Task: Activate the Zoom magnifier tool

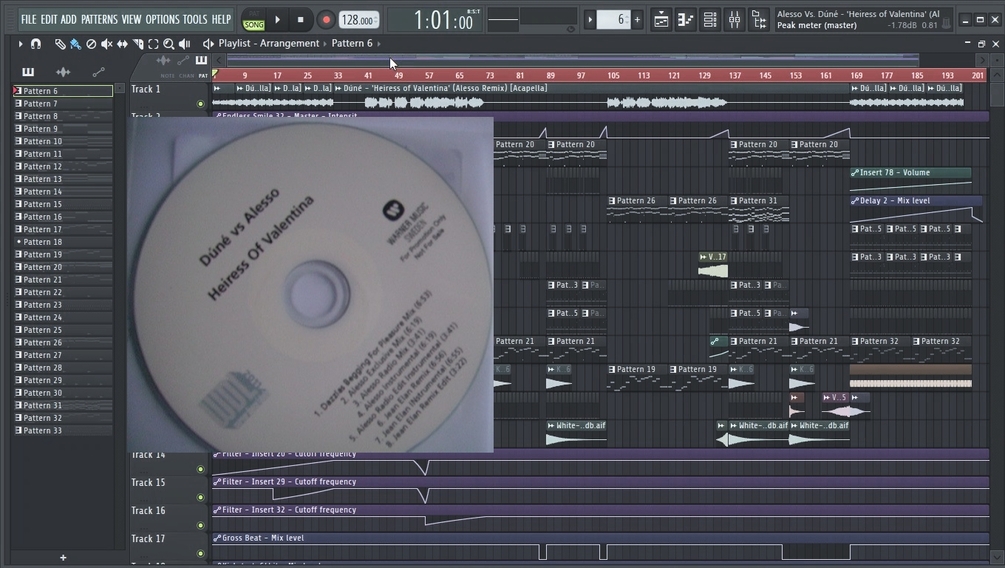Action: 169,44
